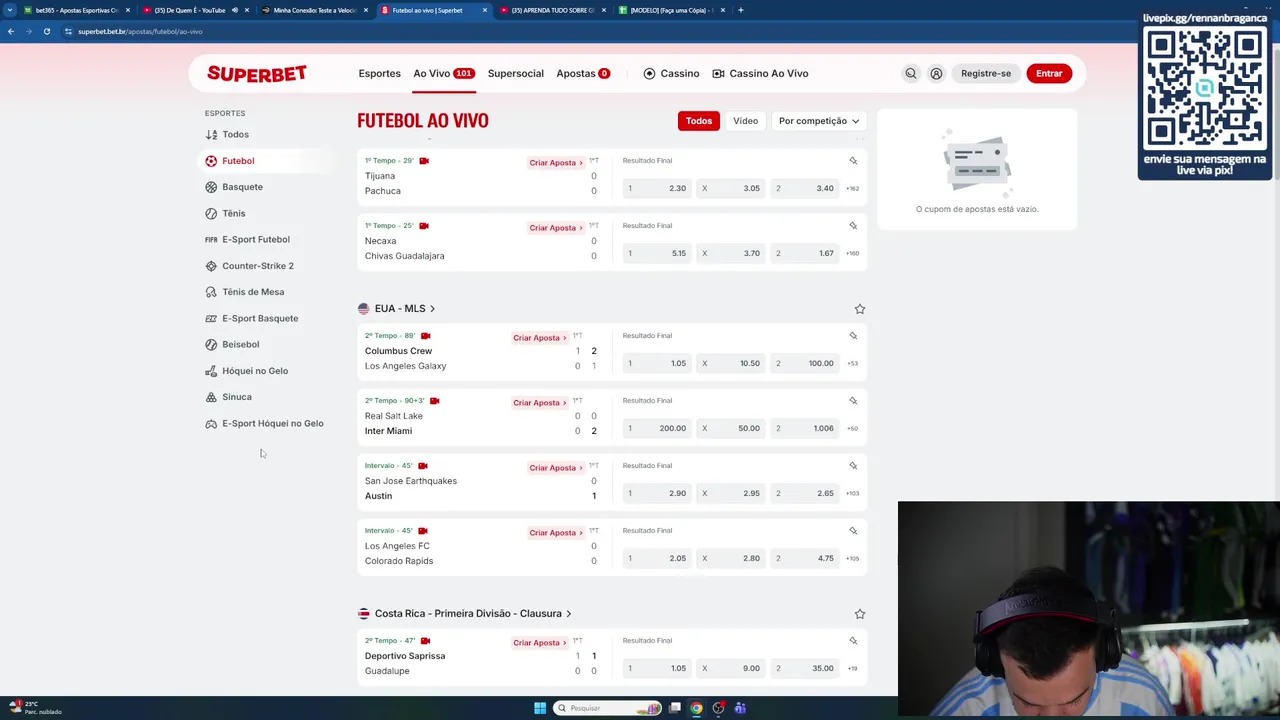Go to Cassino section
The width and height of the screenshot is (1280, 720).
click(671, 73)
